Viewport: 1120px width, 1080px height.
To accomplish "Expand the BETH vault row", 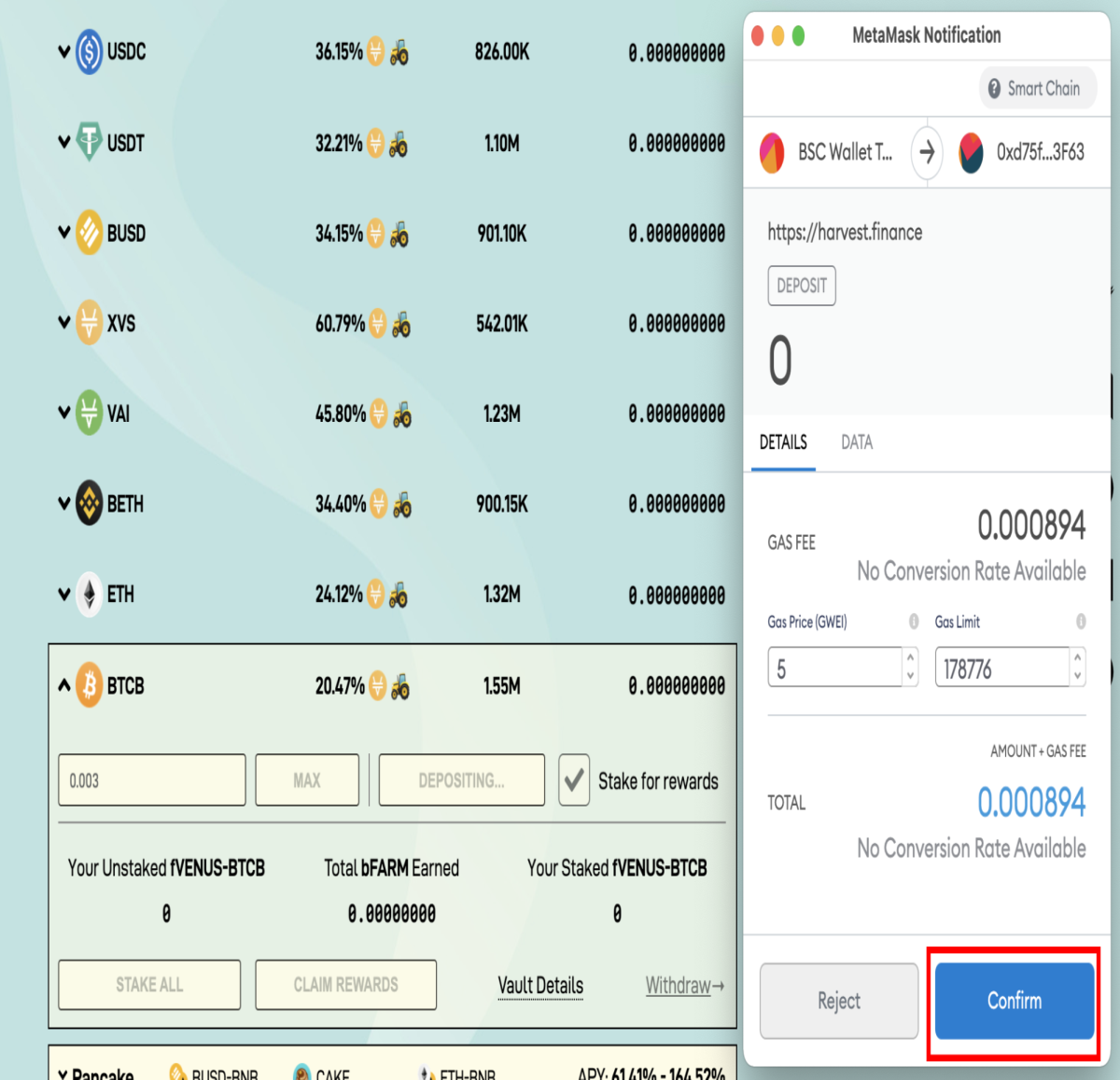I will click(x=64, y=503).
